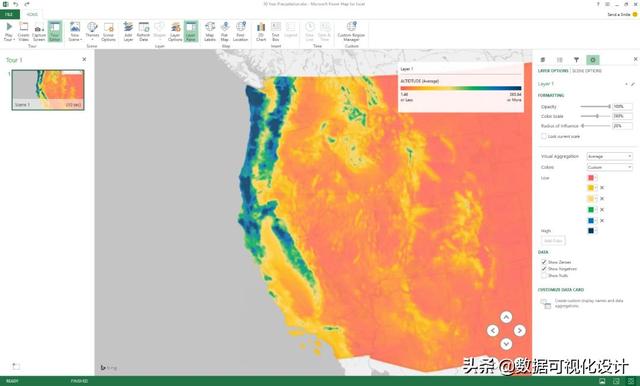Open the Colors Custom dropdown
Screen dimensions: 640x386
coord(609,167)
